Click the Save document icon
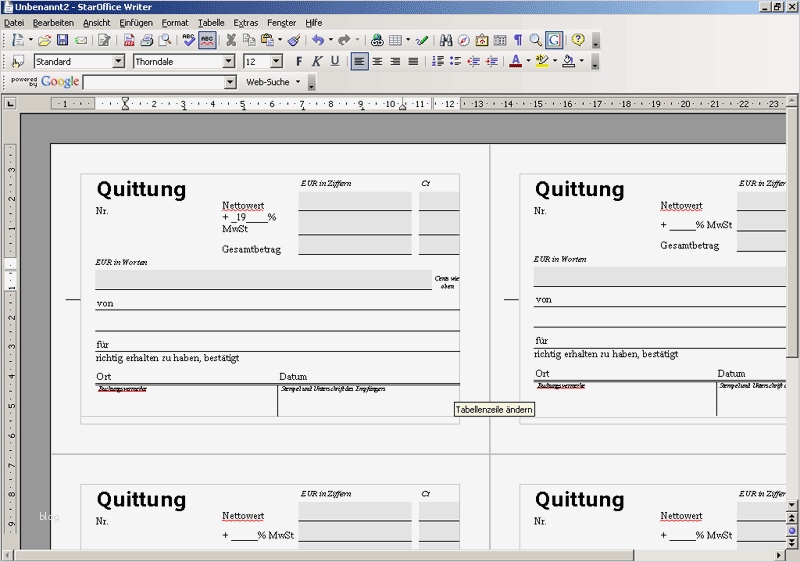The height and width of the screenshot is (562, 800). click(x=62, y=41)
